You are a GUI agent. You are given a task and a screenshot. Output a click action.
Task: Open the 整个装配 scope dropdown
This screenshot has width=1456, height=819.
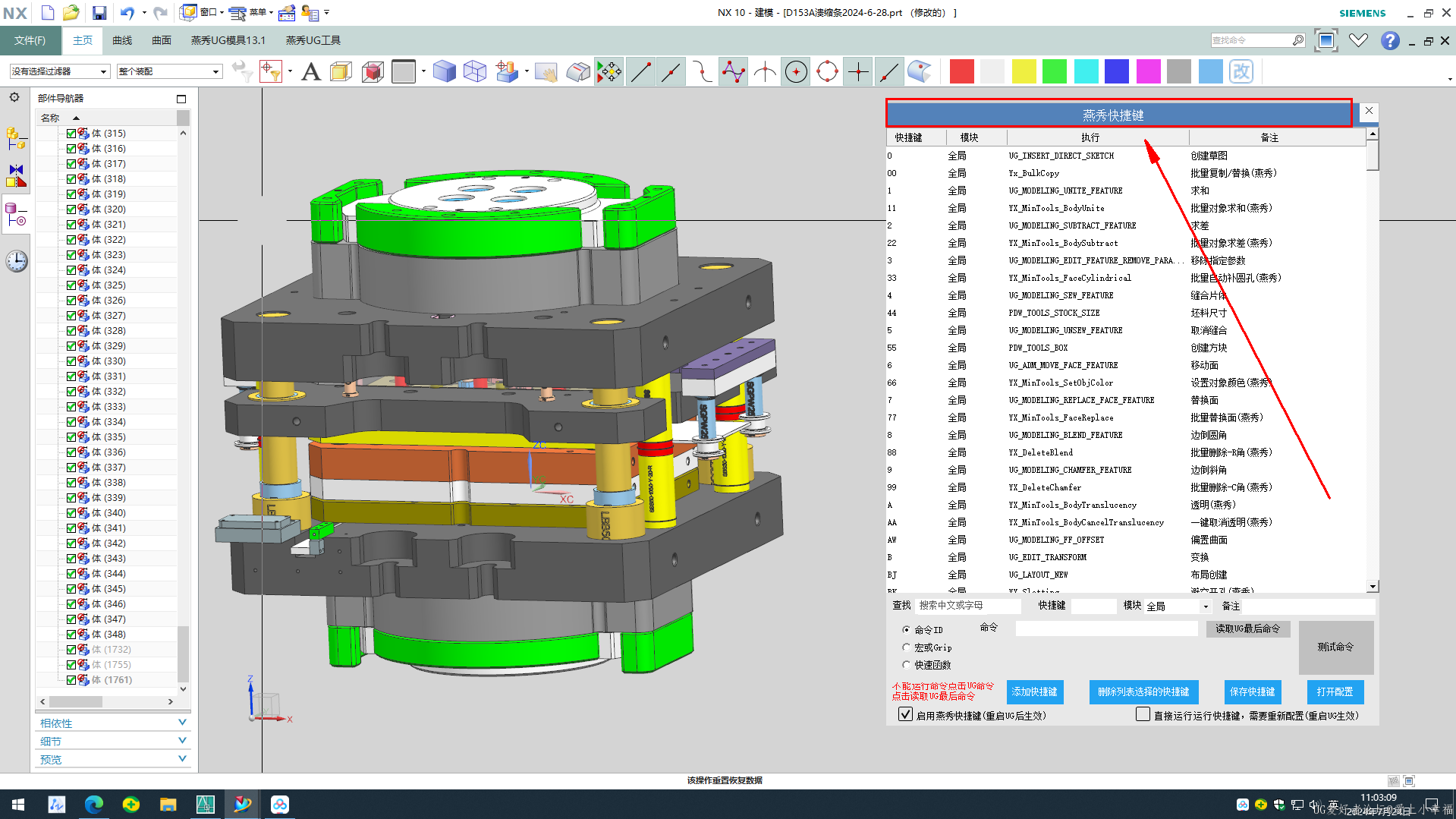[168, 71]
